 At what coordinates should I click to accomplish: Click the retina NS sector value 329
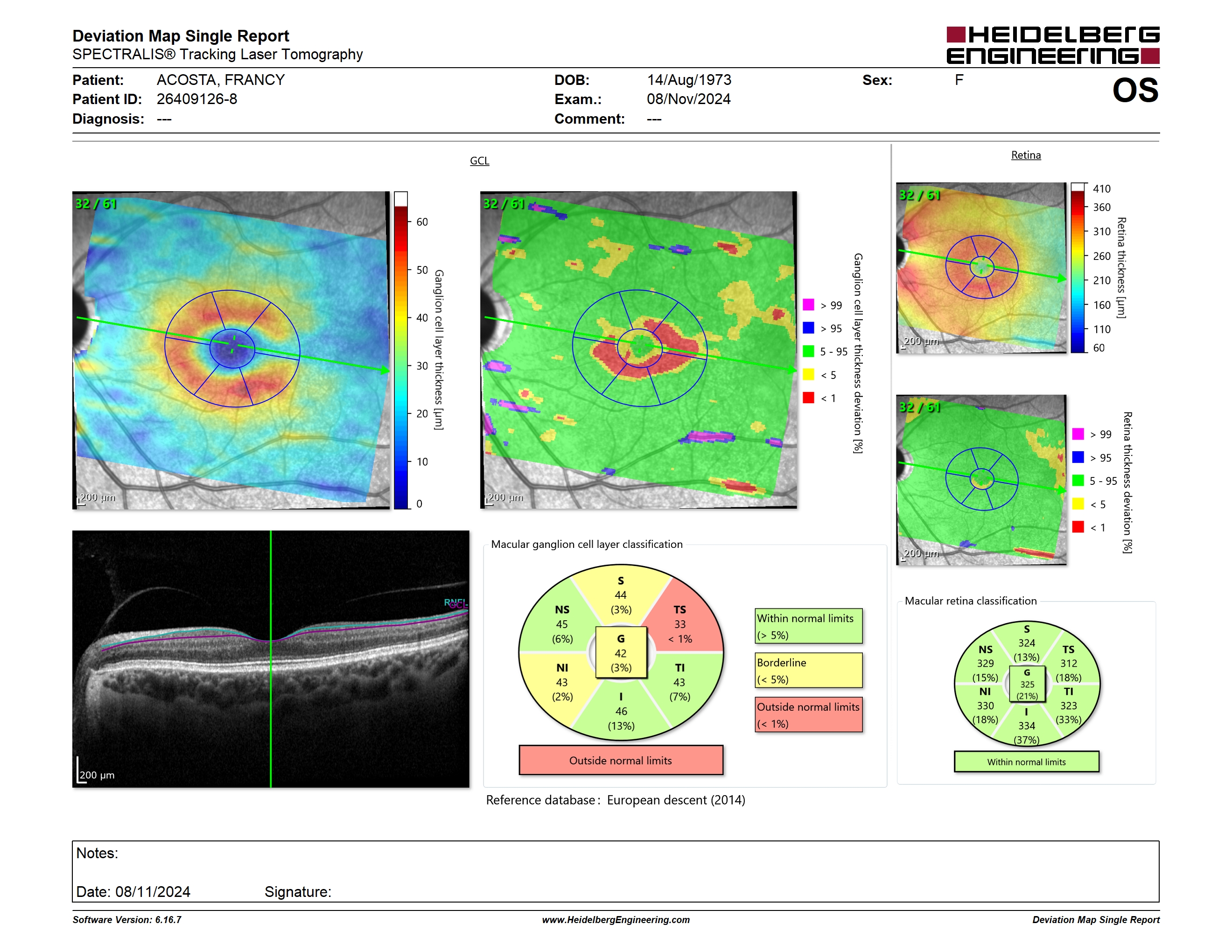985,663
